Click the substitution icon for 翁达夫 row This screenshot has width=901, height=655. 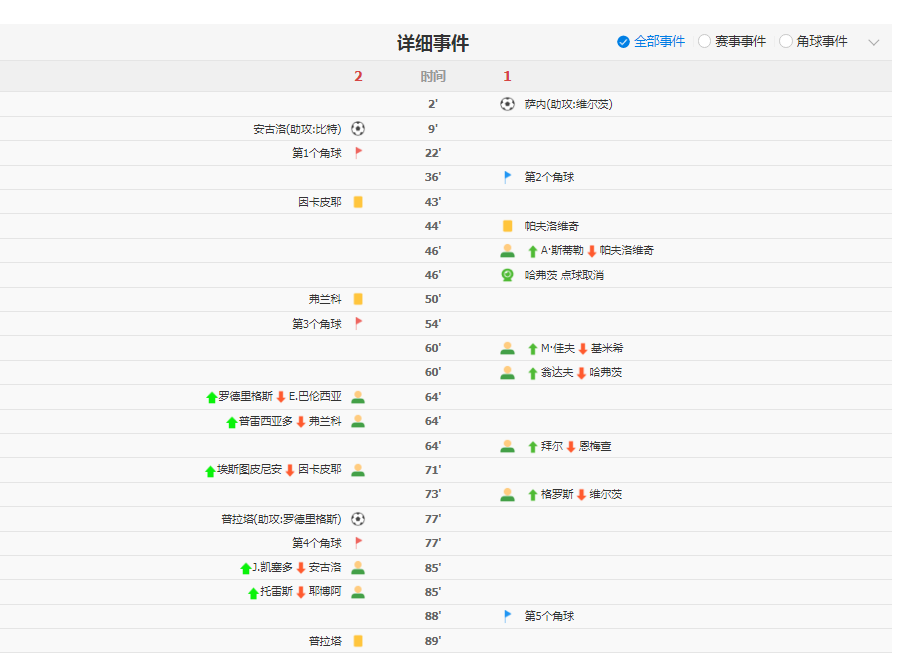(x=507, y=372)
